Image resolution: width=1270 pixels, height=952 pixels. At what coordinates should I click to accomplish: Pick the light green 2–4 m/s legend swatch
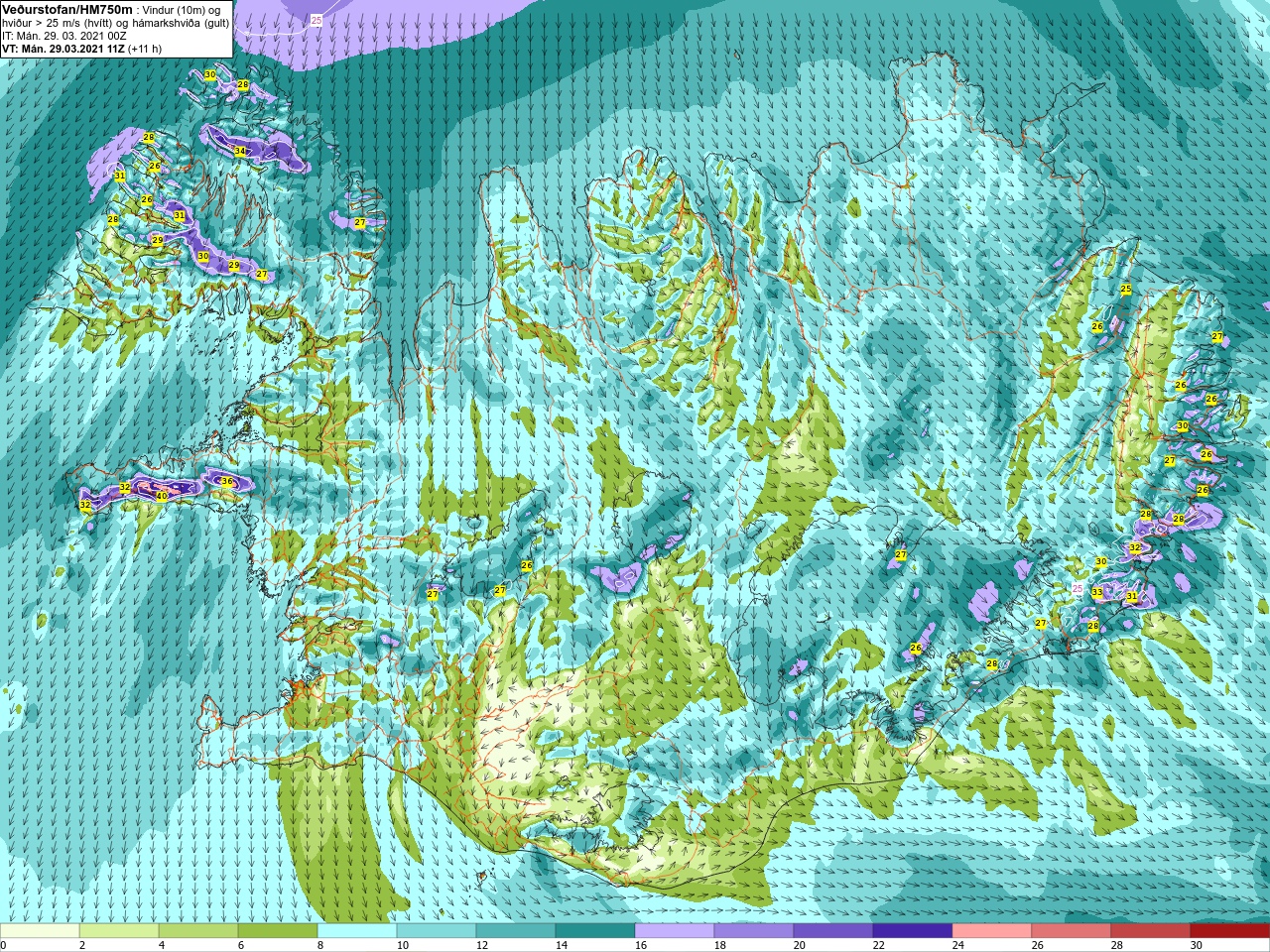(119, 930)
